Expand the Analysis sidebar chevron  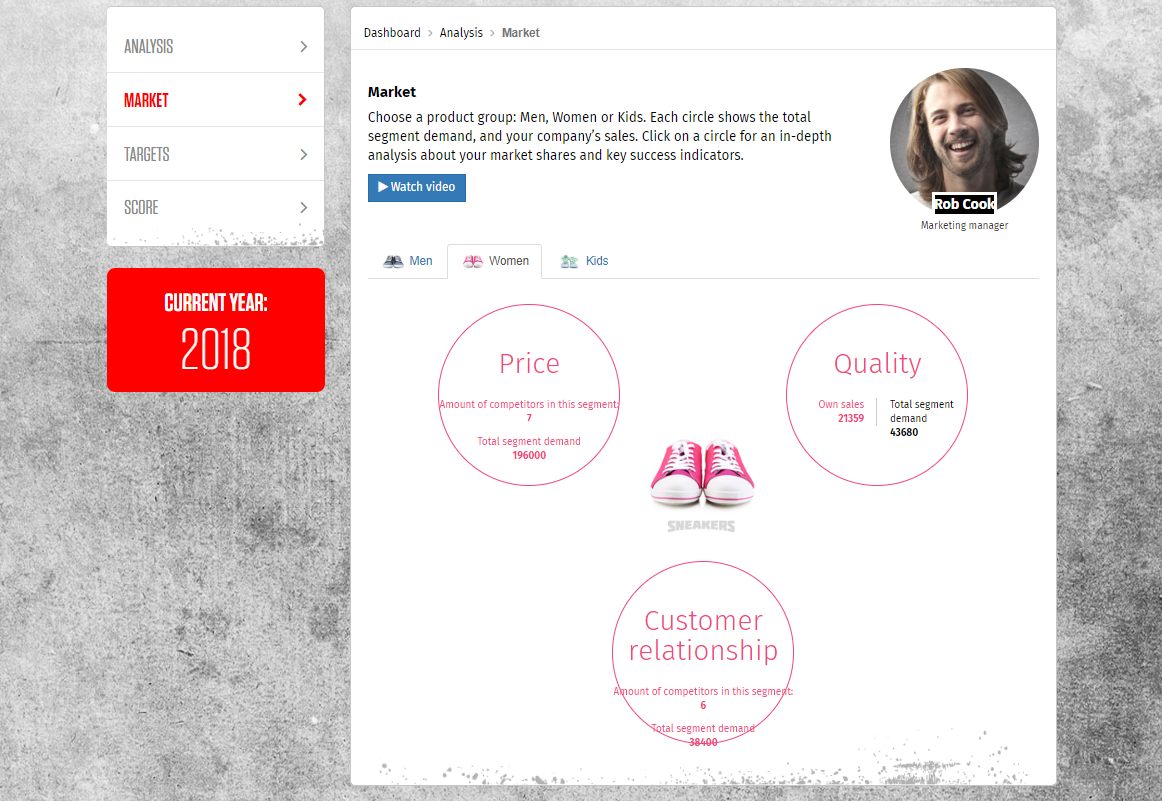click(303, 47)
